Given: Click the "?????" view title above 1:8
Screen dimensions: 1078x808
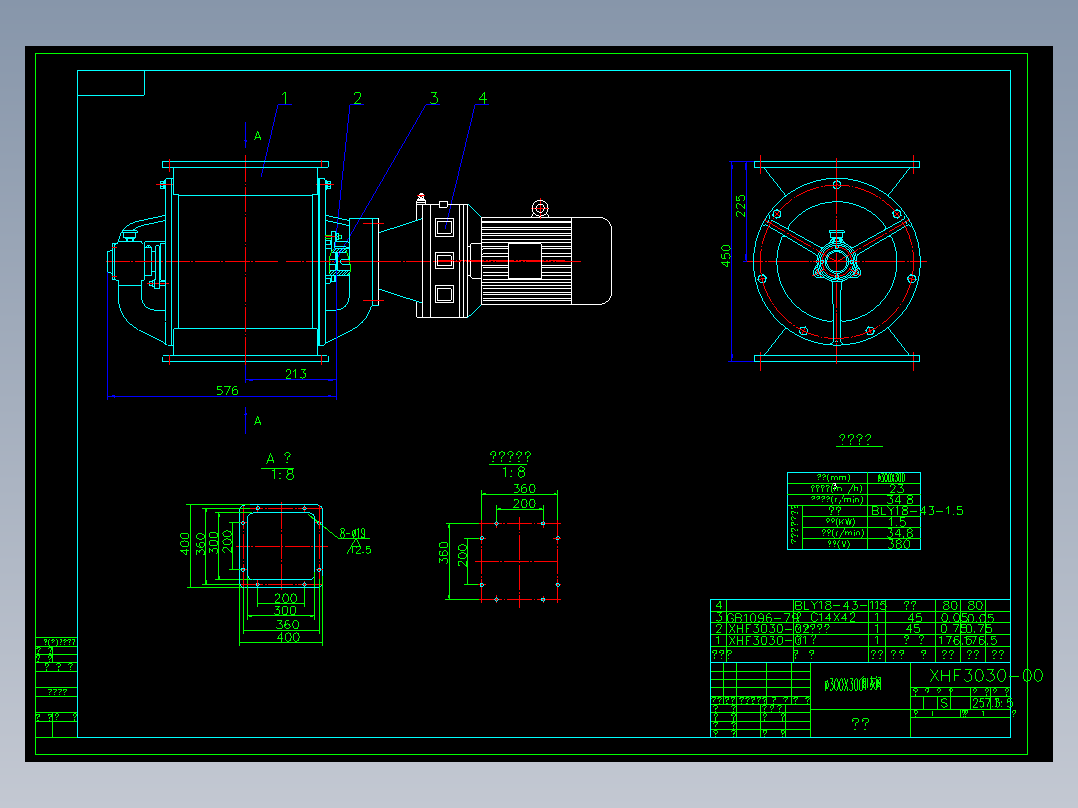Looking at the screenshot, I should pyautogui.click(x=510, y=457).
